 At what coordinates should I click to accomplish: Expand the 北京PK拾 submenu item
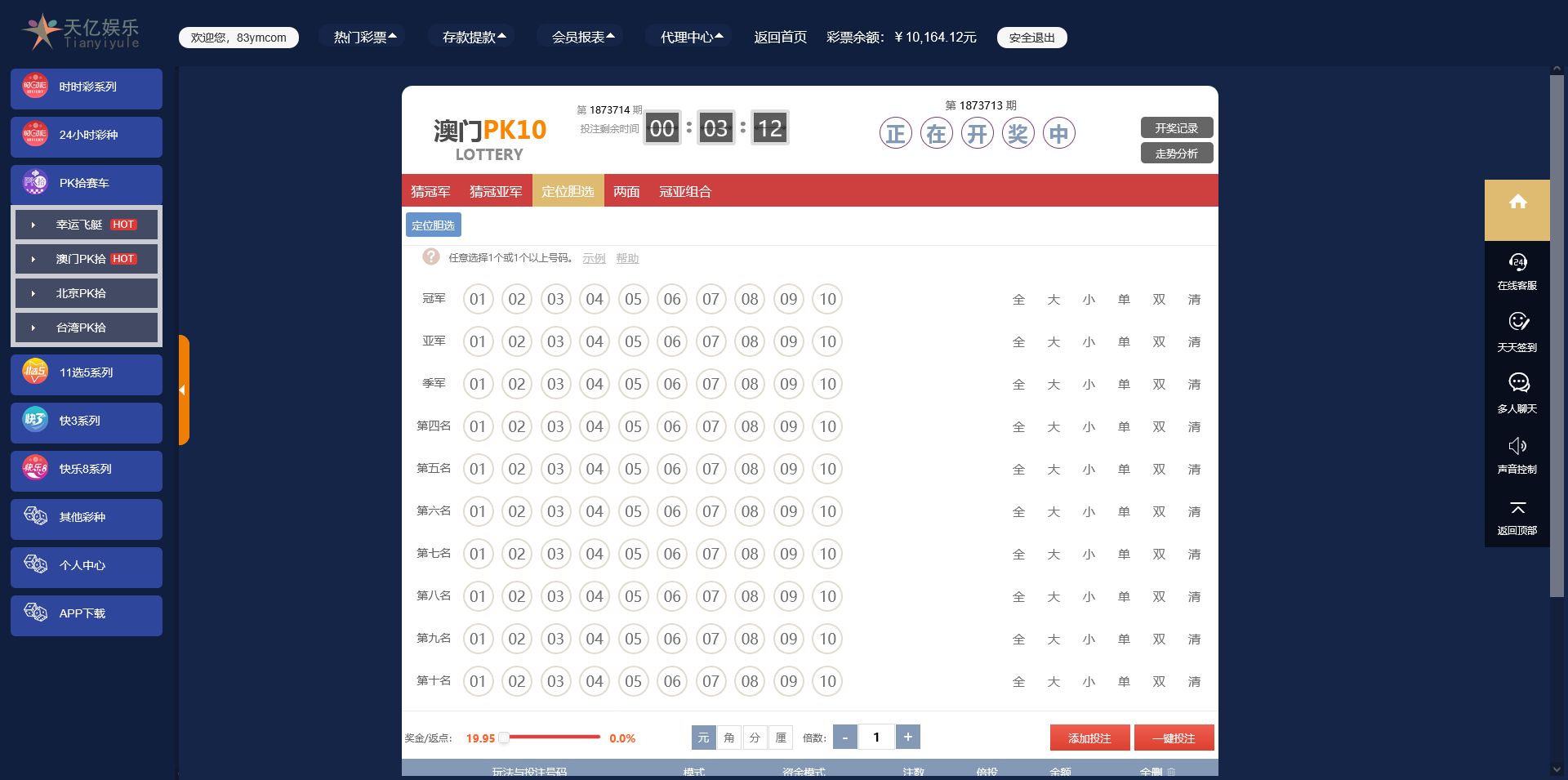(87, 293)
